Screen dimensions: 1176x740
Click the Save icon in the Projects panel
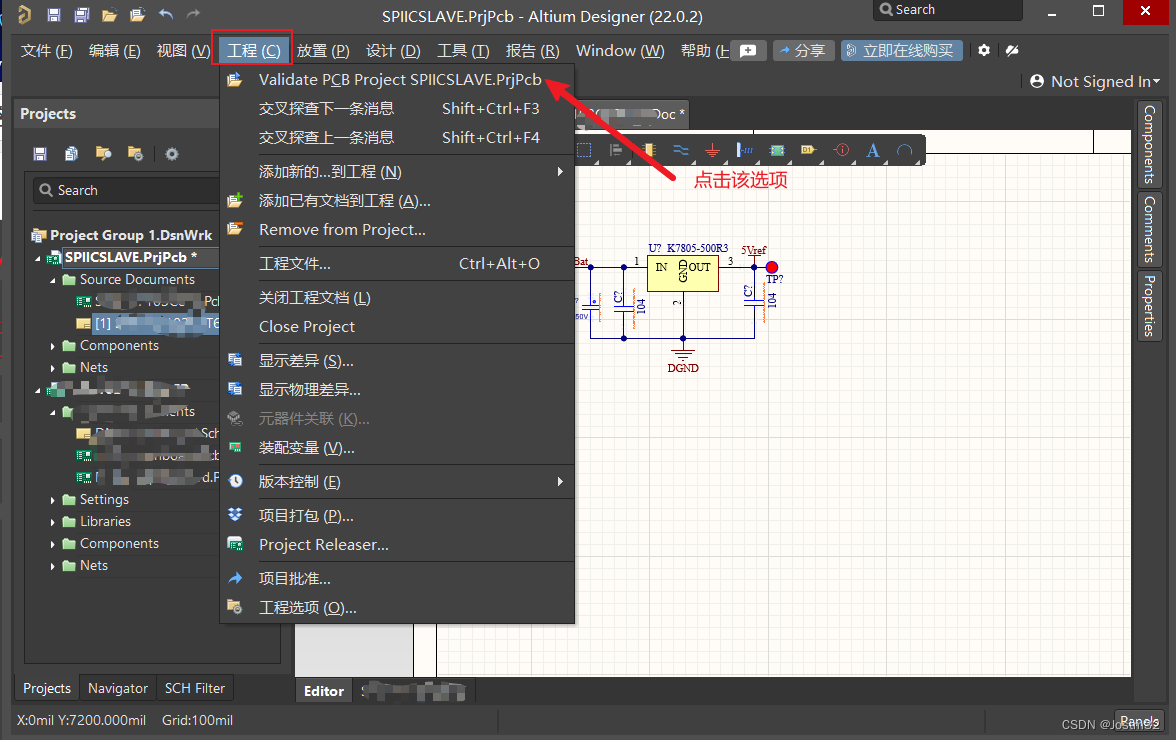pos(40,153)
